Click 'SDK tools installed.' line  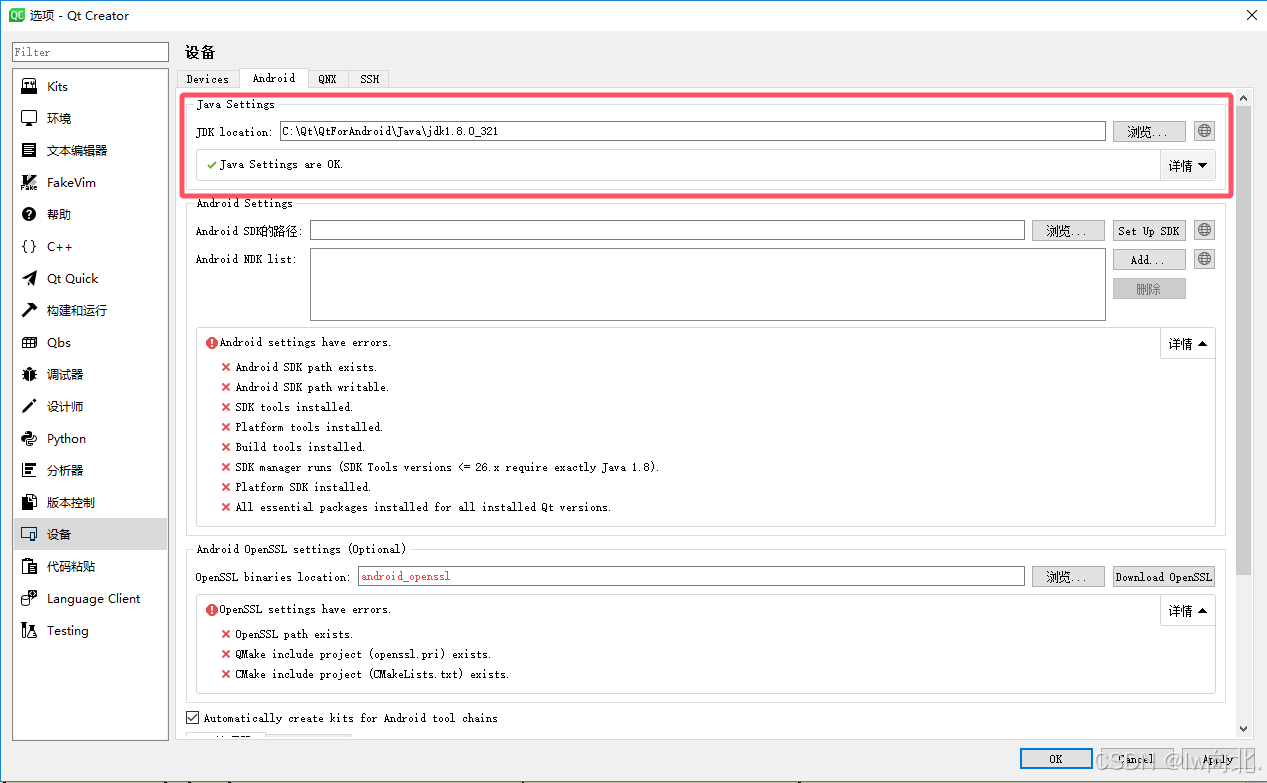click(294, 407)
